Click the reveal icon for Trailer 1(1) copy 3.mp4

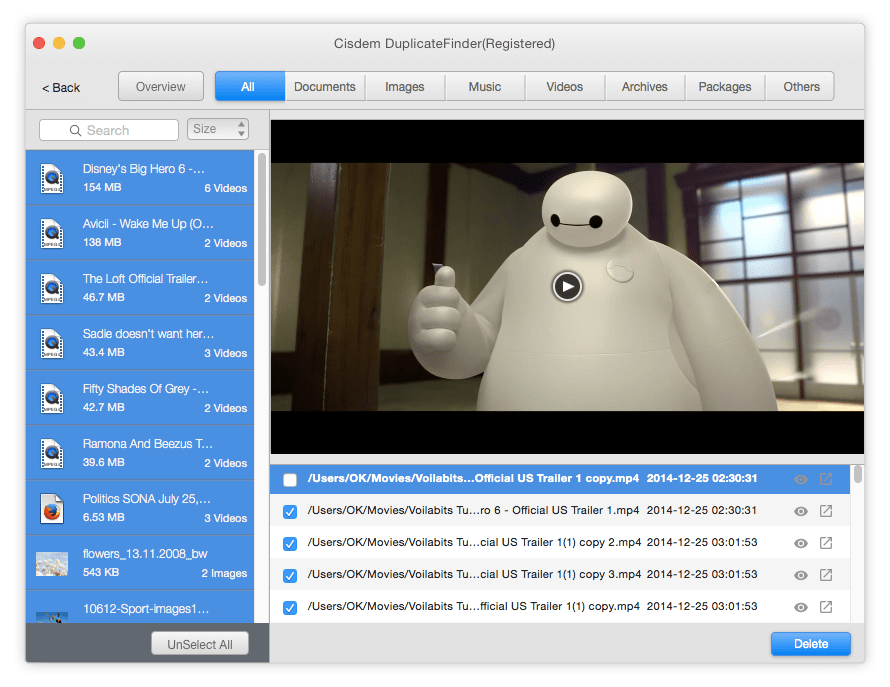[x=826, y=575]
